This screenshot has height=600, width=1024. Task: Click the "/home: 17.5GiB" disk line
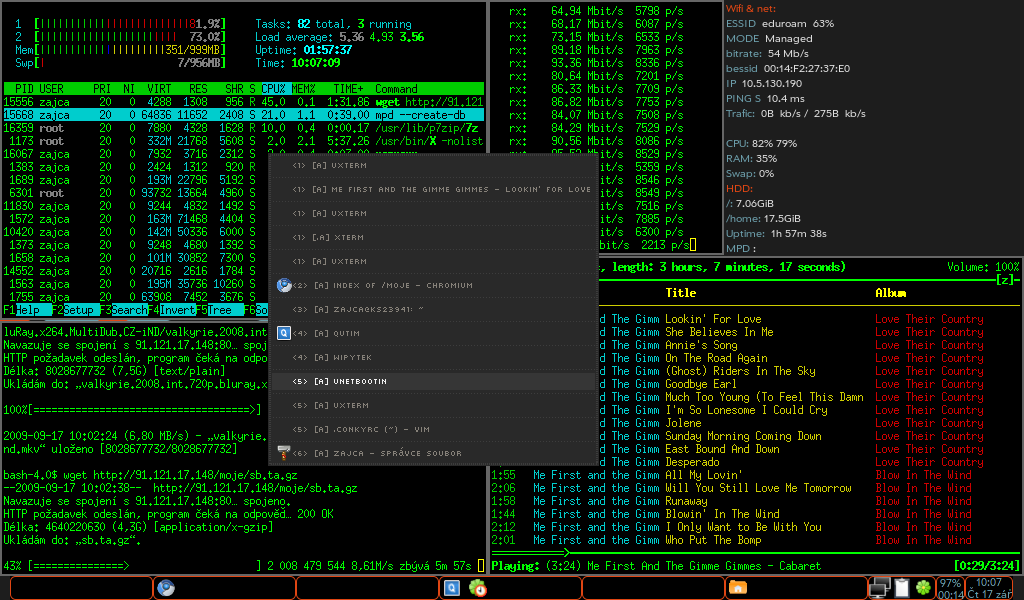(763, 219)
